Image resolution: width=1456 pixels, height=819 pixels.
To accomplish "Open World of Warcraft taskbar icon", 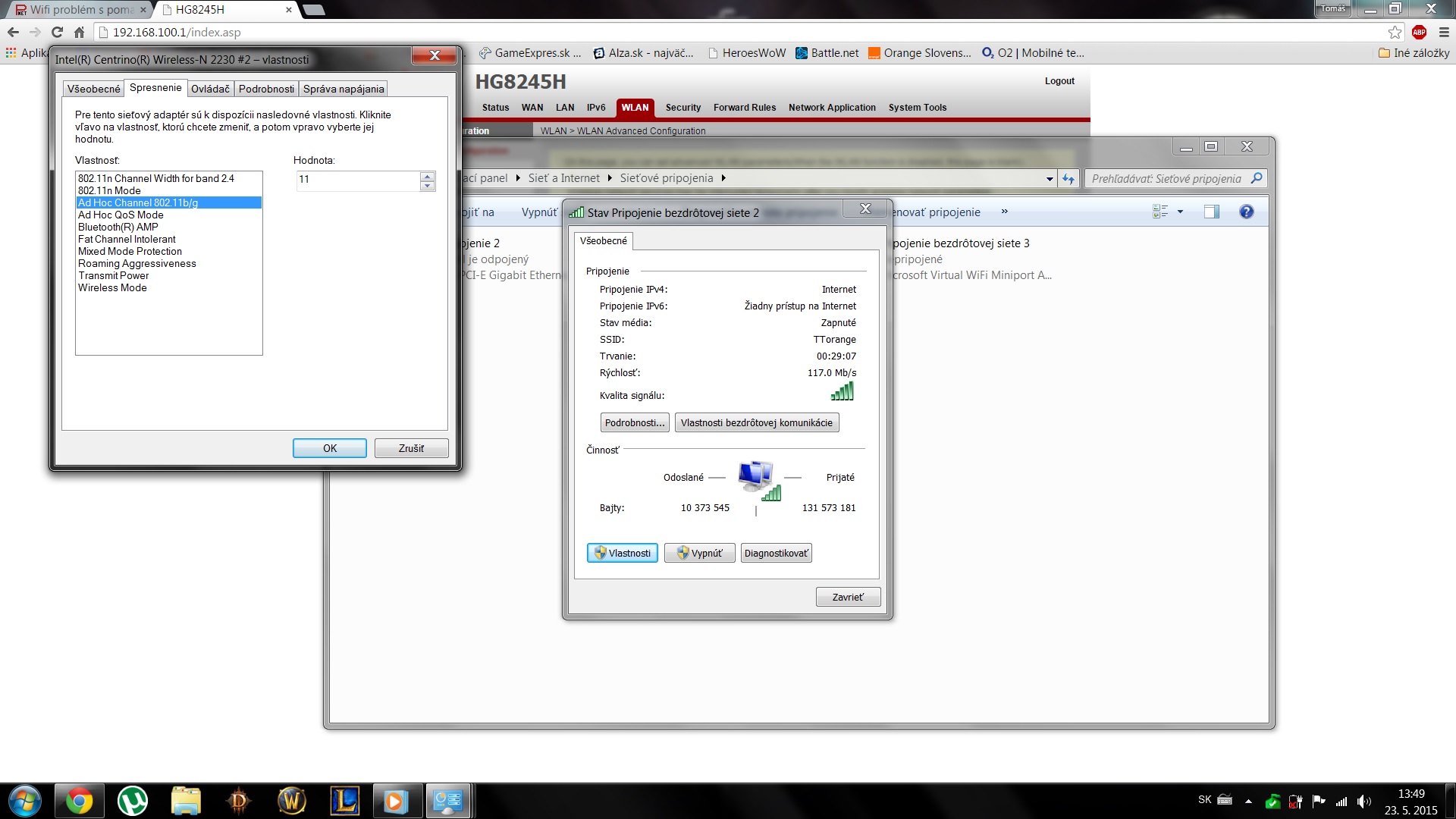I will pos(291,801).
